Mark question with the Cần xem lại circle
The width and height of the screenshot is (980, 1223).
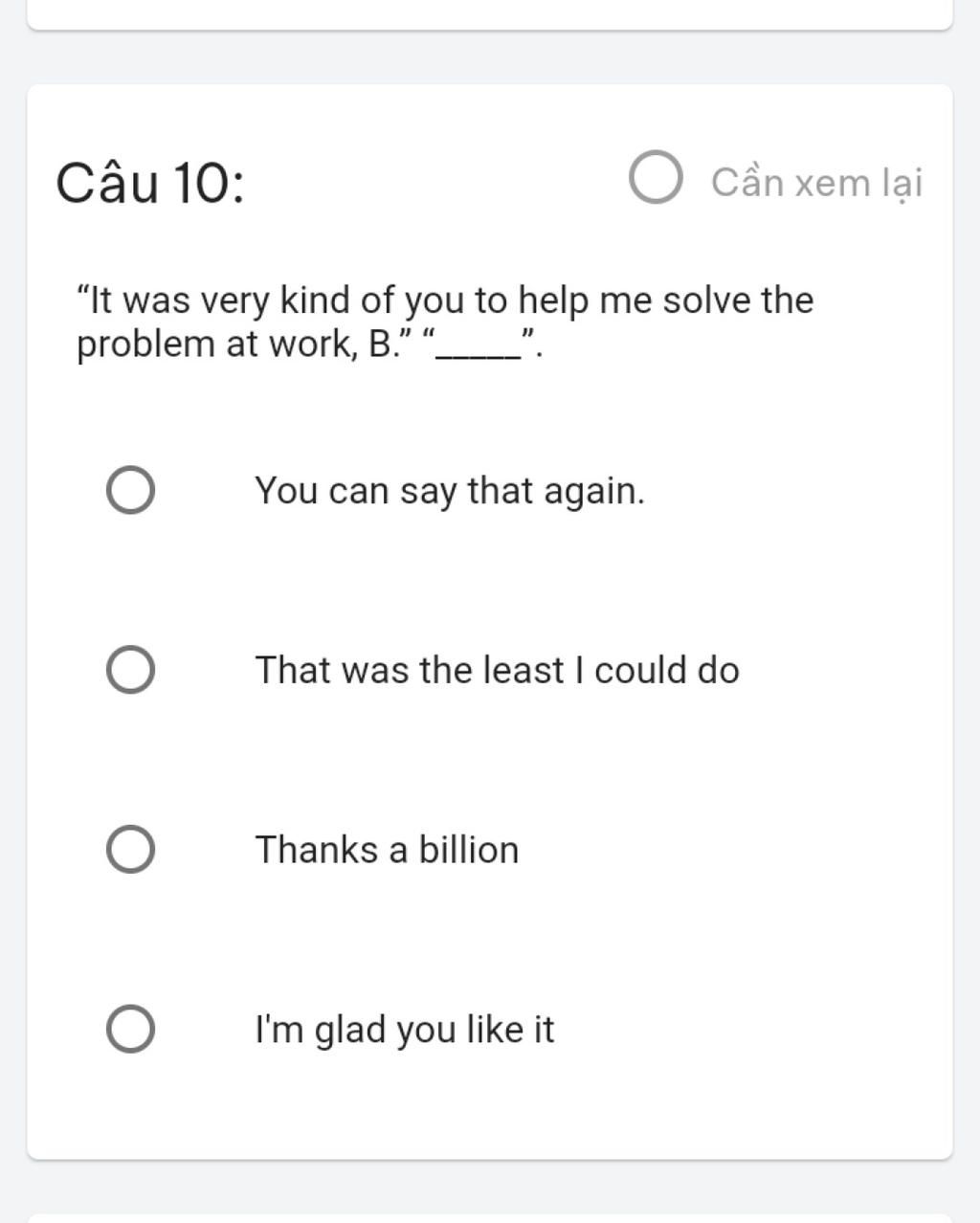(656, 178)
